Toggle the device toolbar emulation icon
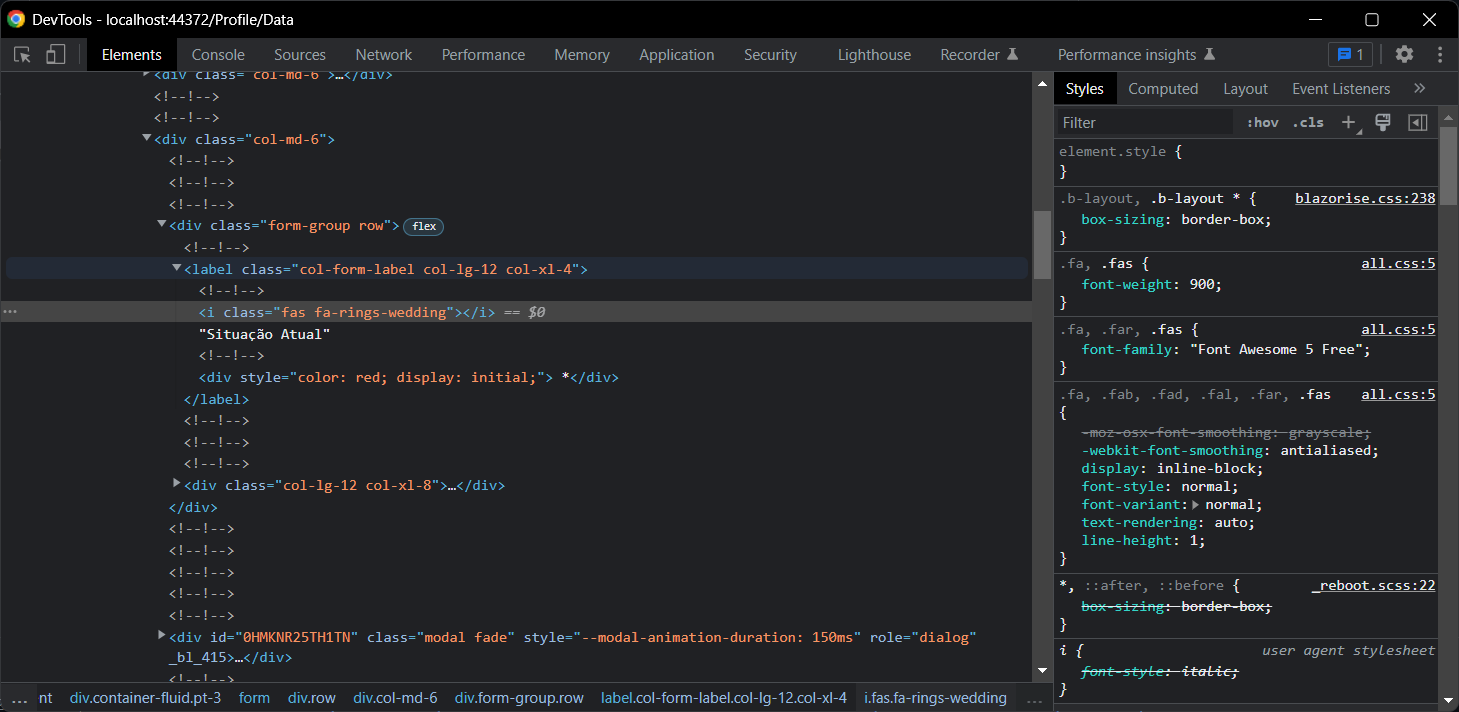The width and height of the screenshot is (1459, 712). pyautogui.click(x=55, y=55)
